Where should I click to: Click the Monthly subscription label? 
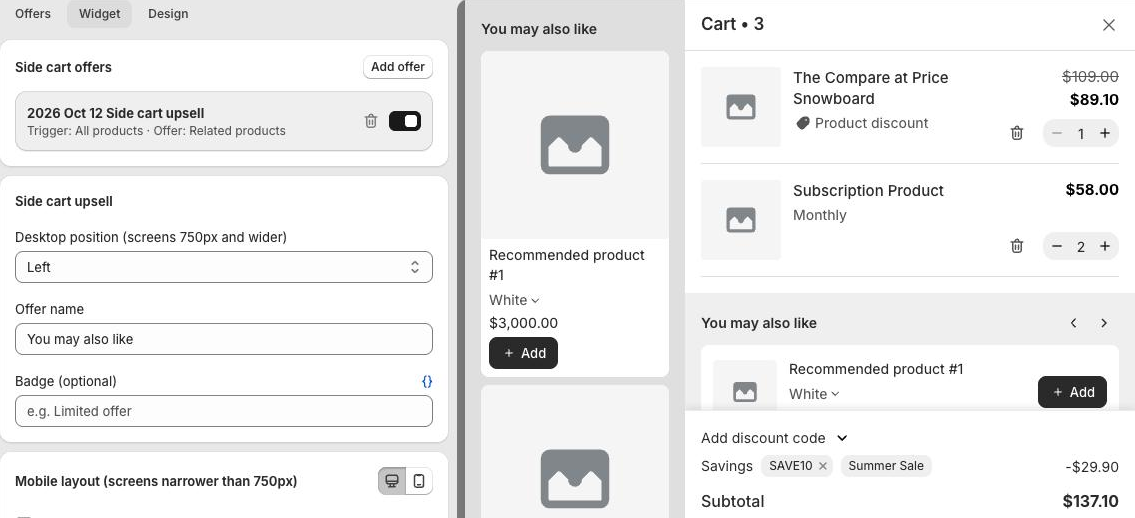[819, 215]
